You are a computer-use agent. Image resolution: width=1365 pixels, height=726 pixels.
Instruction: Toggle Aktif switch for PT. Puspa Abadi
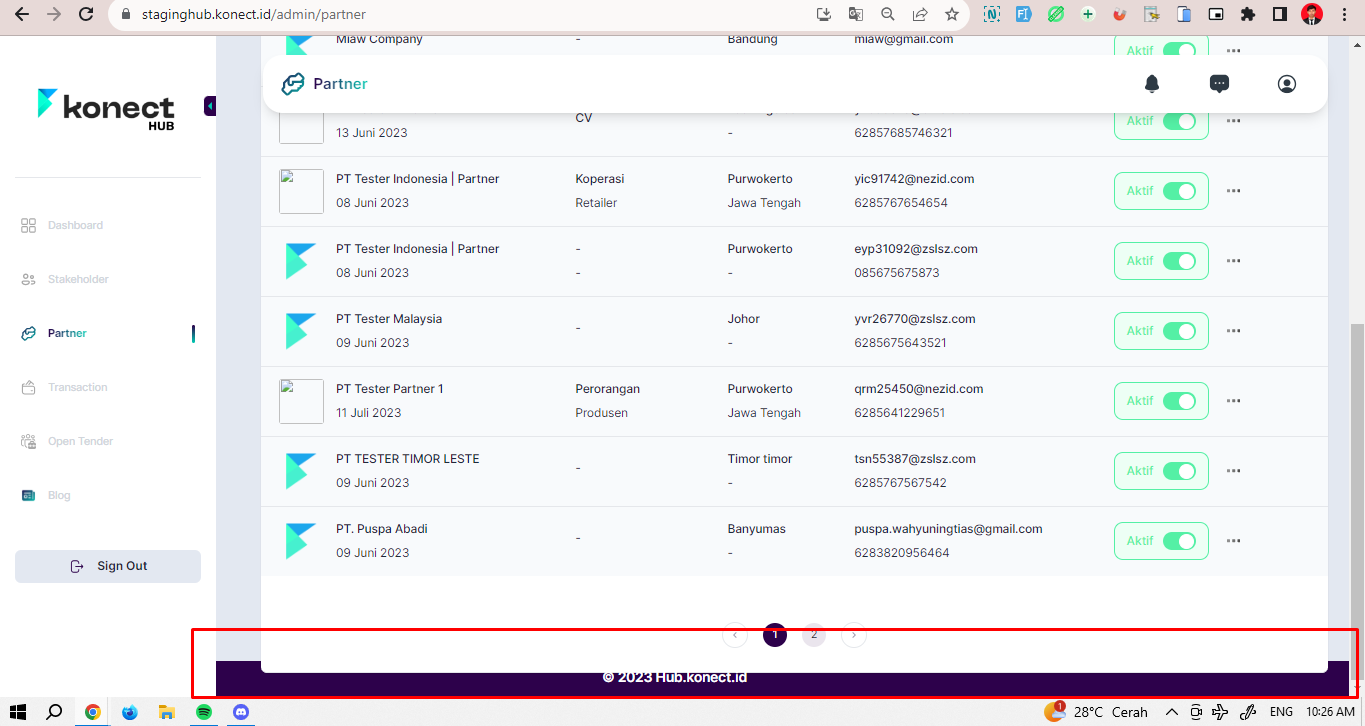[1179, 541]
